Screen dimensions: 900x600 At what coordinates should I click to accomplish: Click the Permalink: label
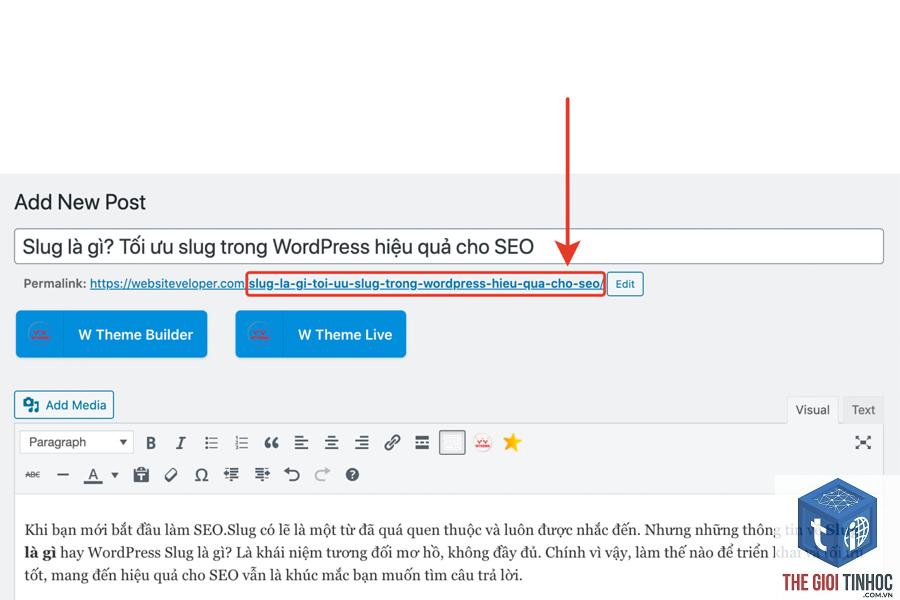click(x=55, y=283)
